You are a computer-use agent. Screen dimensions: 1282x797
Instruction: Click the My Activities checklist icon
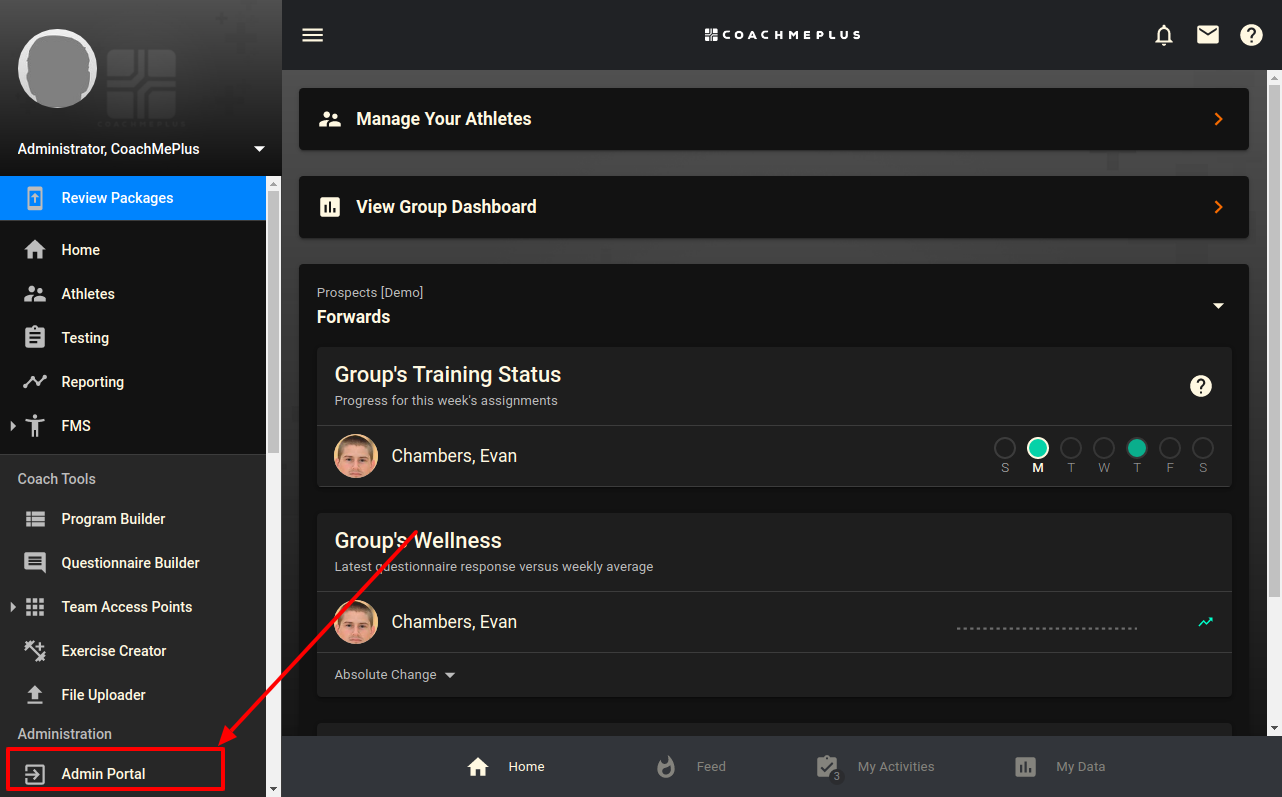point(828,767)
